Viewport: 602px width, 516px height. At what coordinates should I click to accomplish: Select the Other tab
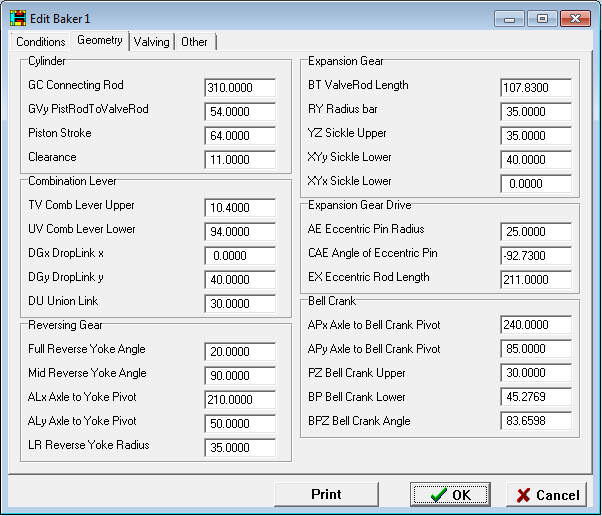coord(194,42)
